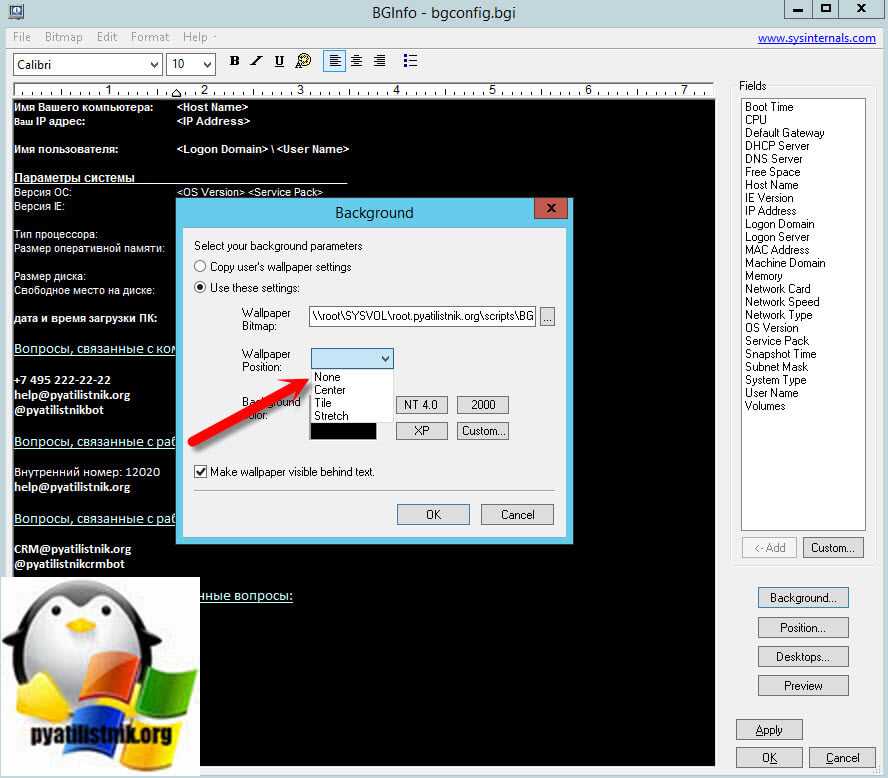Uncheck Make wallpaper visible behind text
Screen dimensions: 888x778
[x=201, y=472]
